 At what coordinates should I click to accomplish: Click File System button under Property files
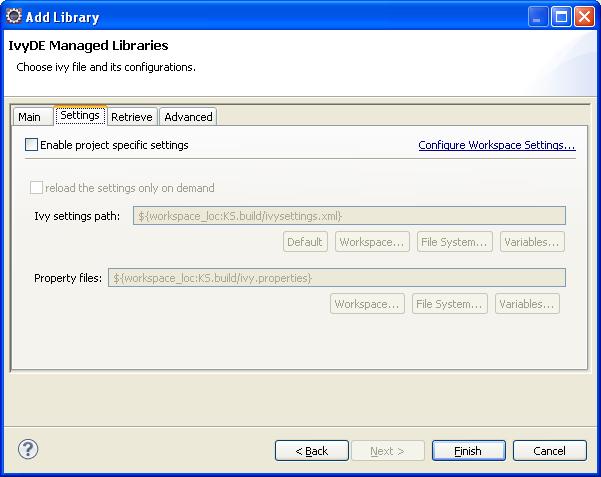click(450, 304)
